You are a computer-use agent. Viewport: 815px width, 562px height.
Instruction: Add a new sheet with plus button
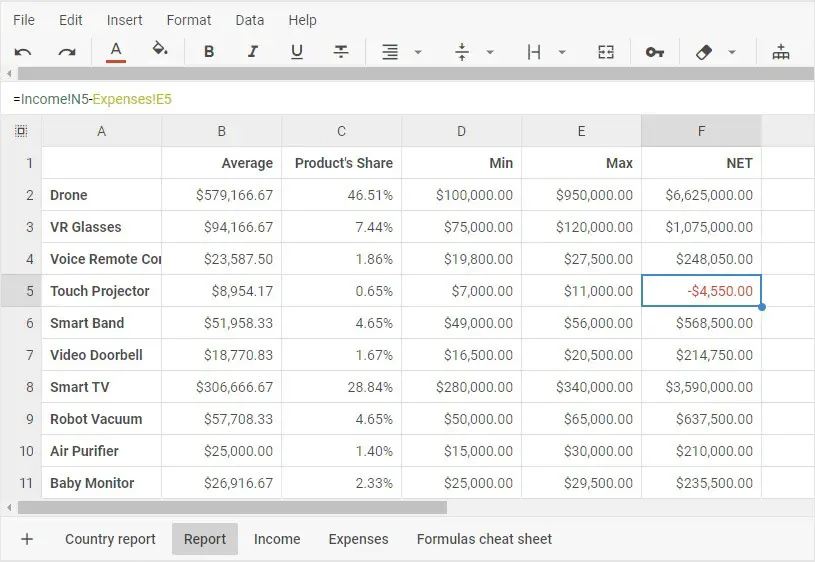coord(27,539)
